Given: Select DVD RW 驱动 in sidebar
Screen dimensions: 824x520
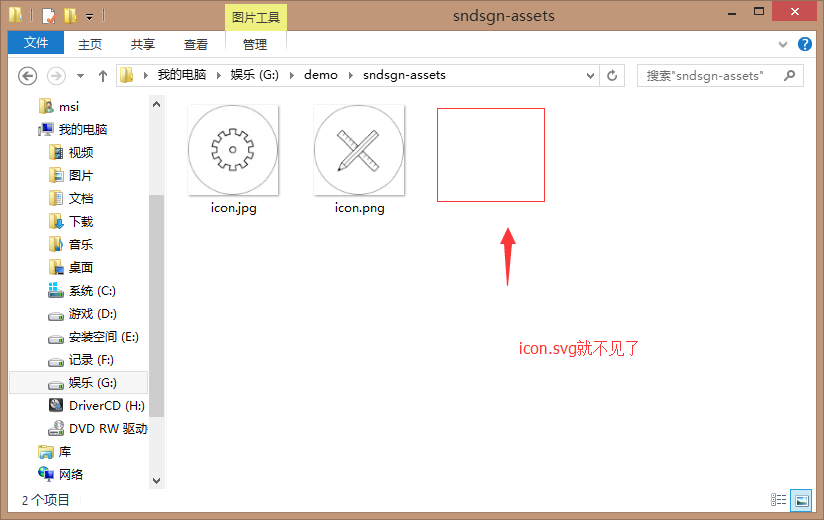Looking at the screenshot, I should coord(108,429).
